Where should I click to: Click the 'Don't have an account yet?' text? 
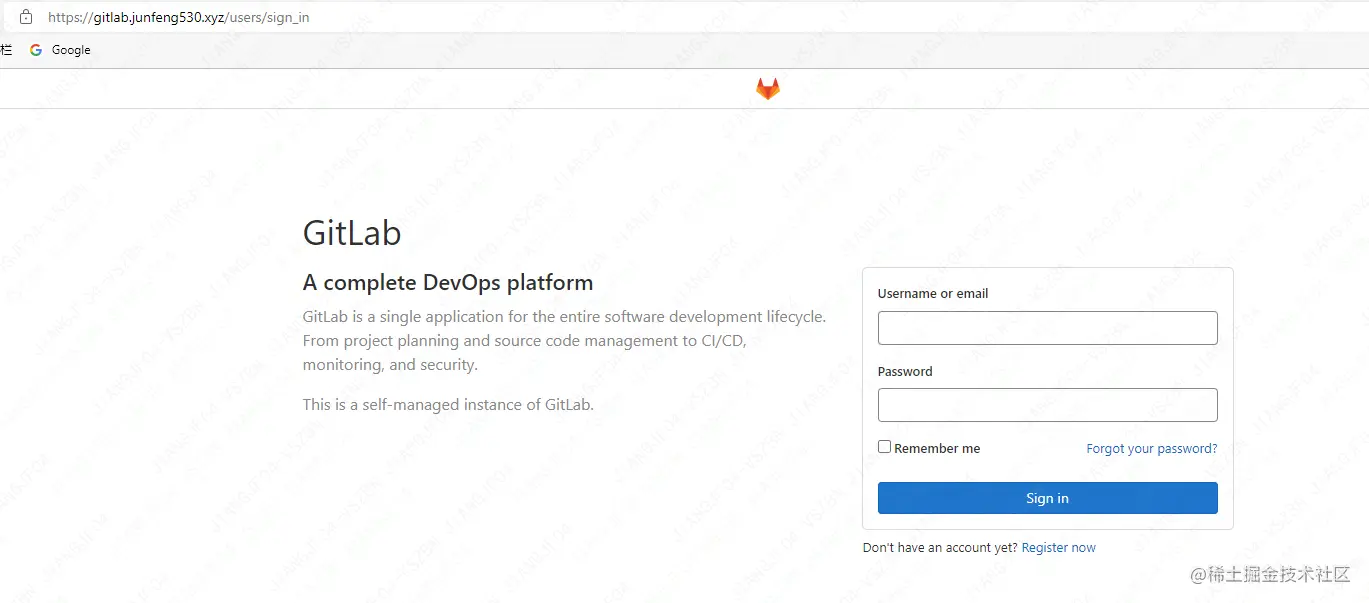(x=940, y=548)
